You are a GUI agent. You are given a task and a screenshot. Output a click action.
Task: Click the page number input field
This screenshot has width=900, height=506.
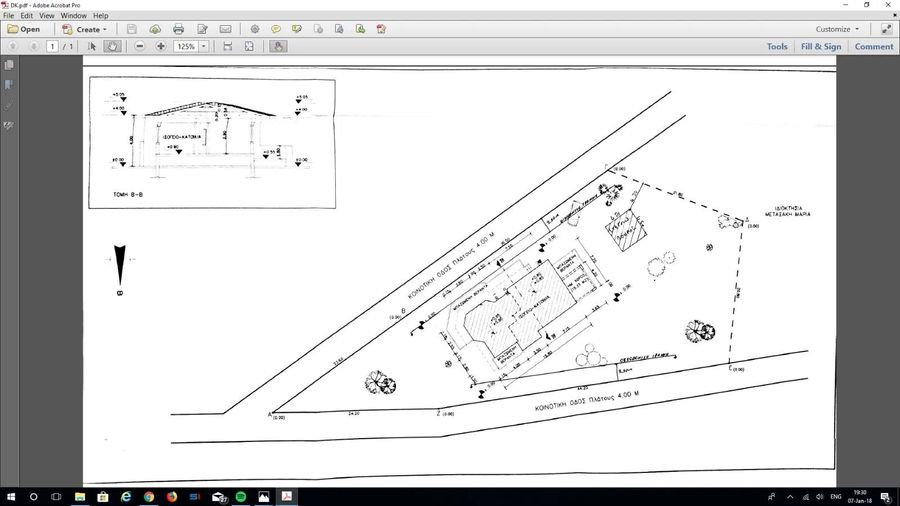pyautogui.click(x=53, y=46)
